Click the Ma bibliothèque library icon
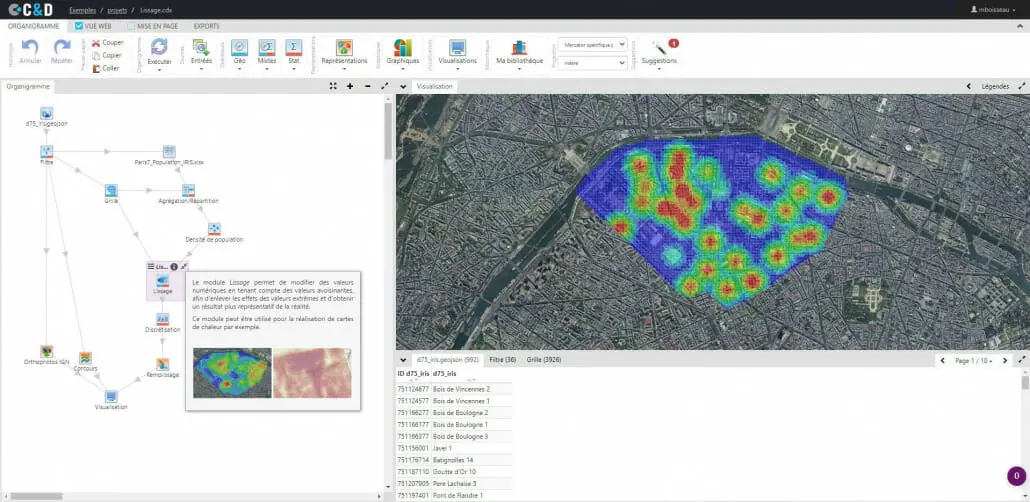1030x502 pixels. (x=518, y=47)
